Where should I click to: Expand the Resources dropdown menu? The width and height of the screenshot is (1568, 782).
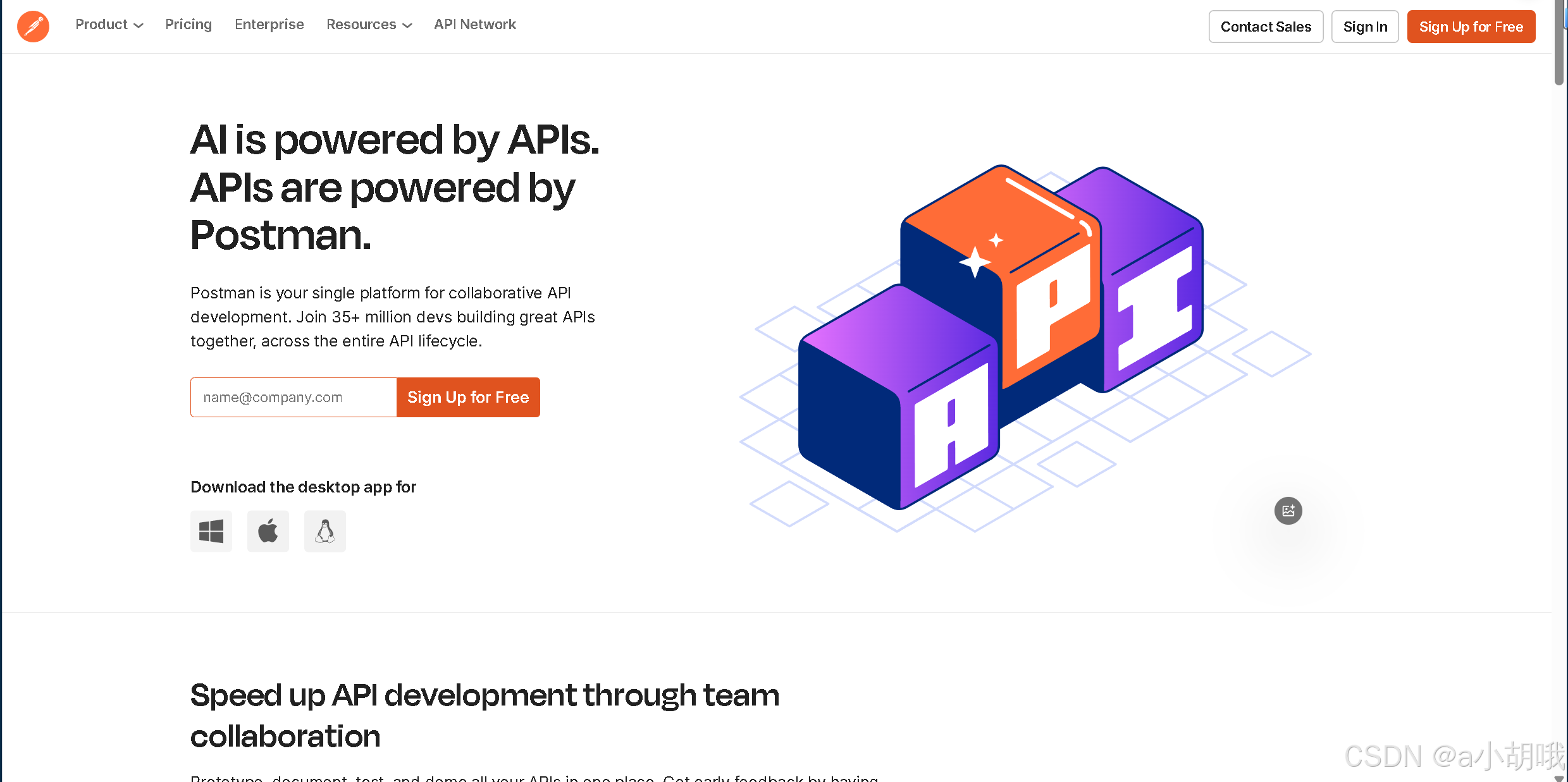[369, 25]
